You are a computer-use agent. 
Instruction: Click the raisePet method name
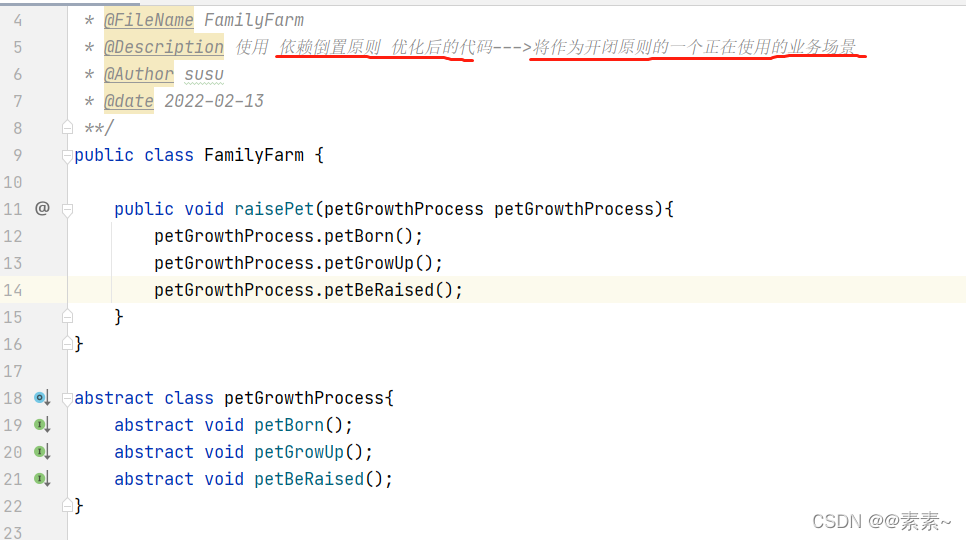pos(274,209)
